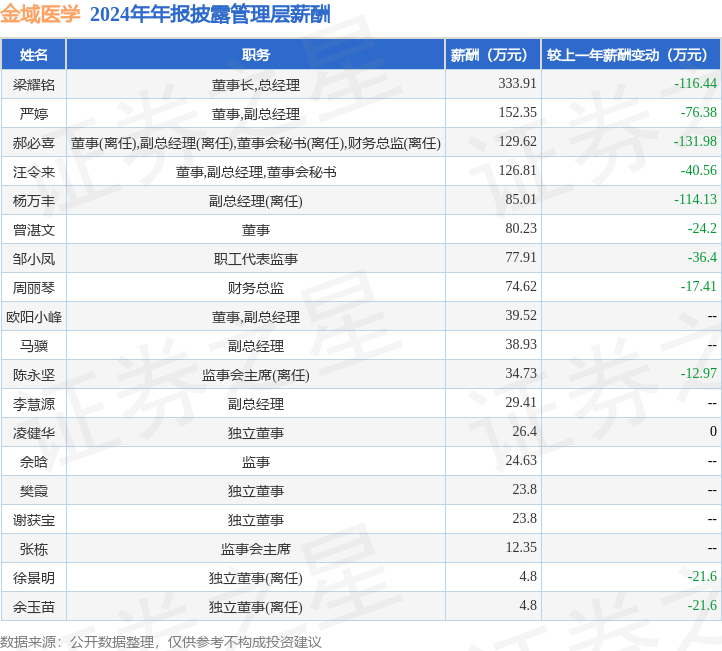This screenshot has width=722, height=651.
Task: Select the name 谢获宝
Action: 34,520
